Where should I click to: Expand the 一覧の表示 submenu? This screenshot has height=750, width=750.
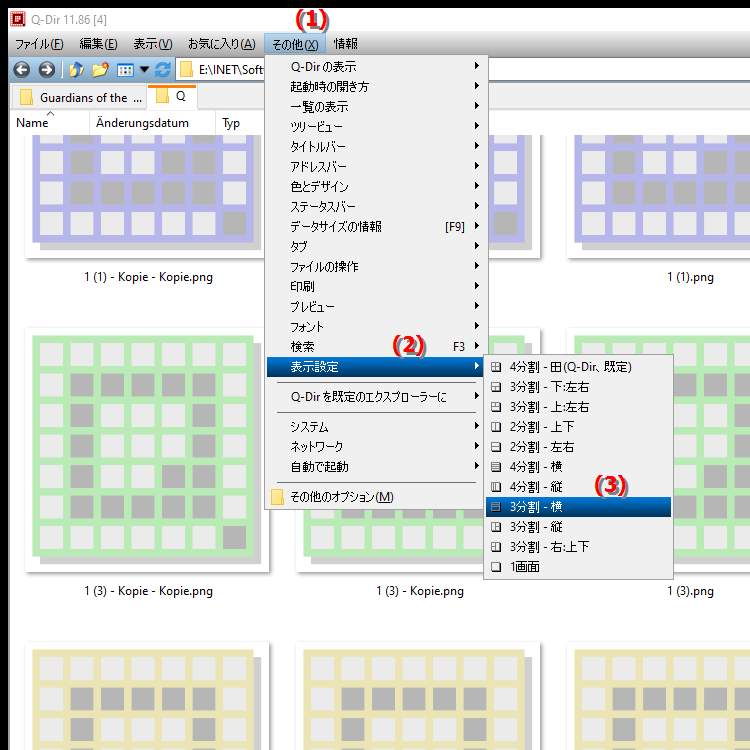point(376,107)
